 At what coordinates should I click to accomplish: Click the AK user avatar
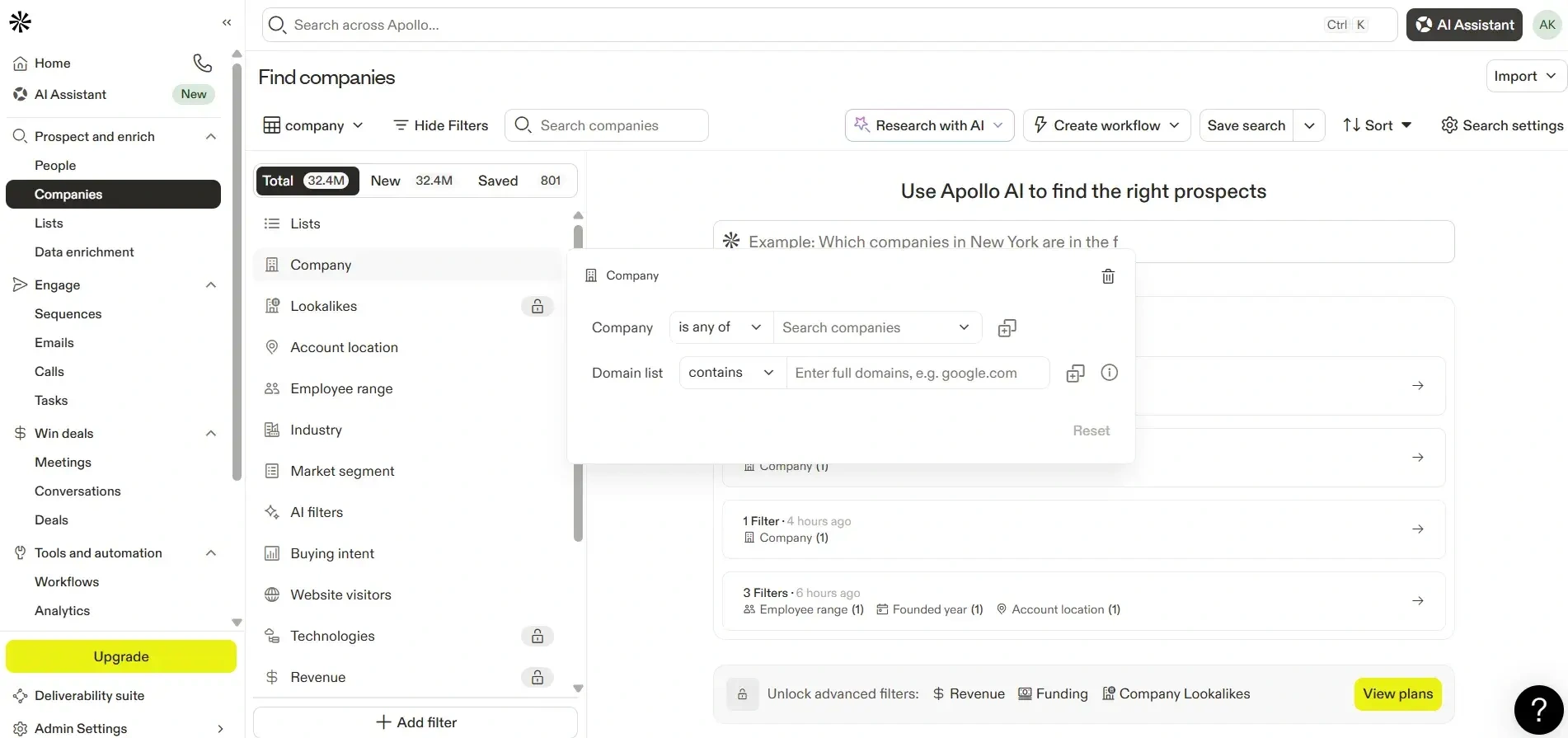tap(1547, 25)
